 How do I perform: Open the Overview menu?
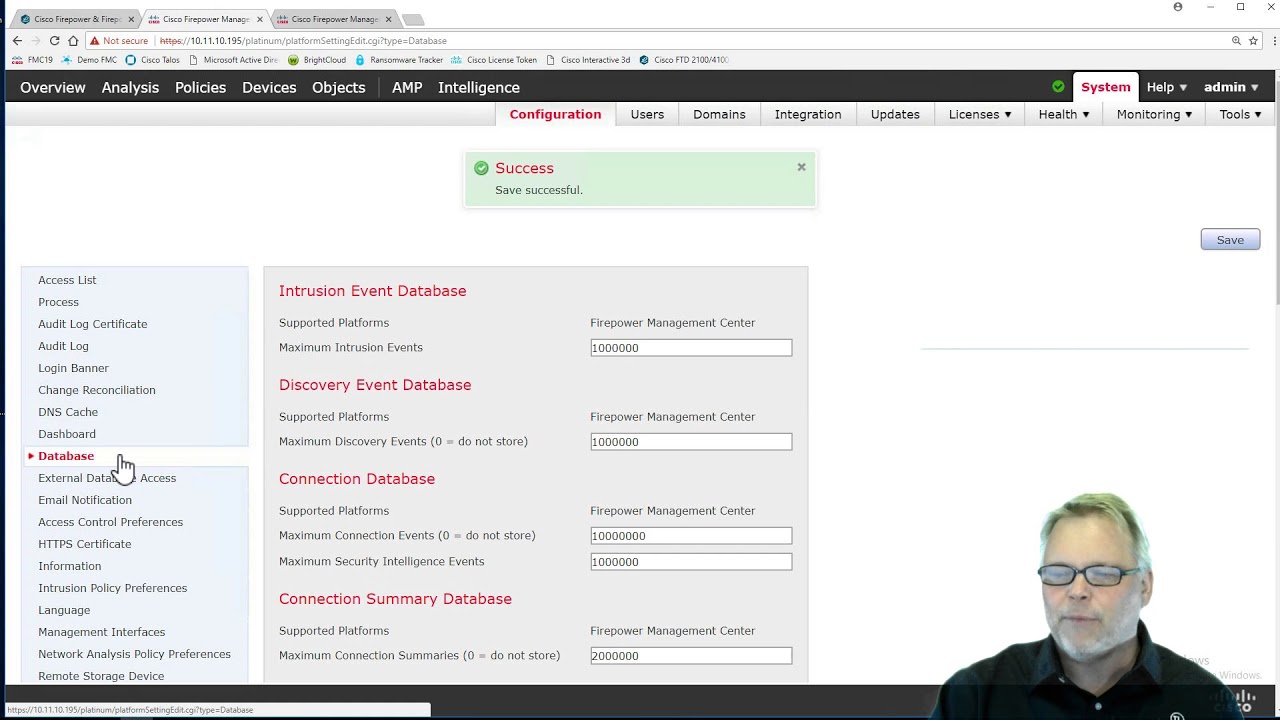(53, 87)
